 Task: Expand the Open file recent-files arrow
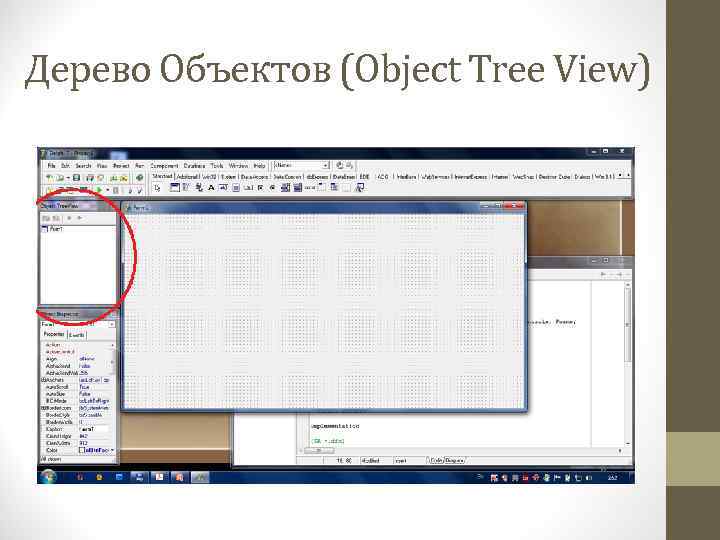pos(68,178)
